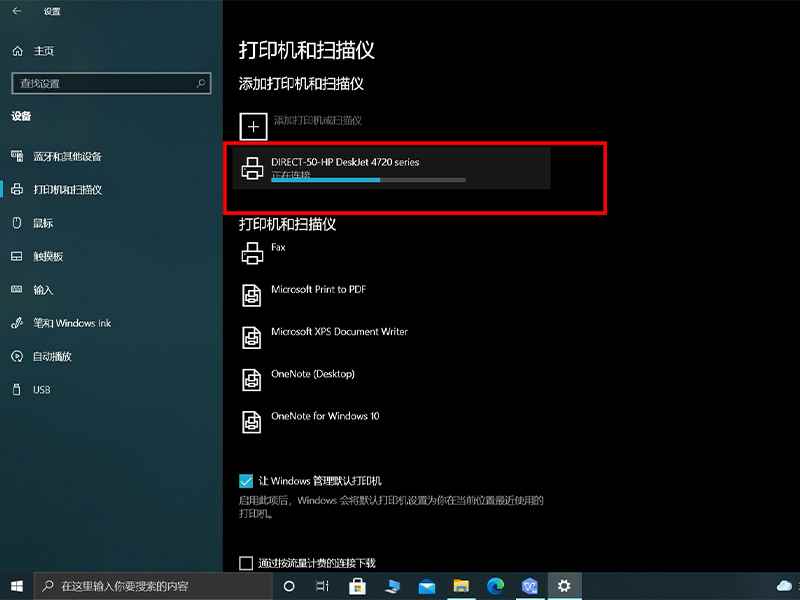Screen dimensions: 800x600
Task: Open 输入 typing settings
Action: [x=43, y=290]
